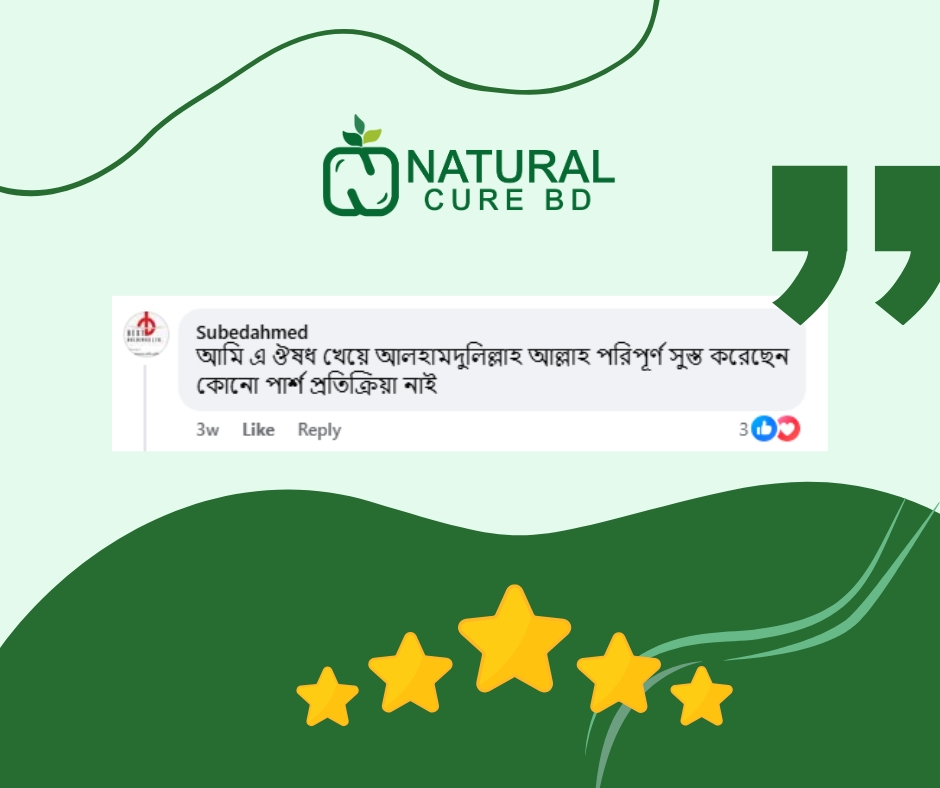The height and width of the screenshot is (788, 940).
Task: Click Reply under Subedahmed's comment
Action: tap(320, 430)
